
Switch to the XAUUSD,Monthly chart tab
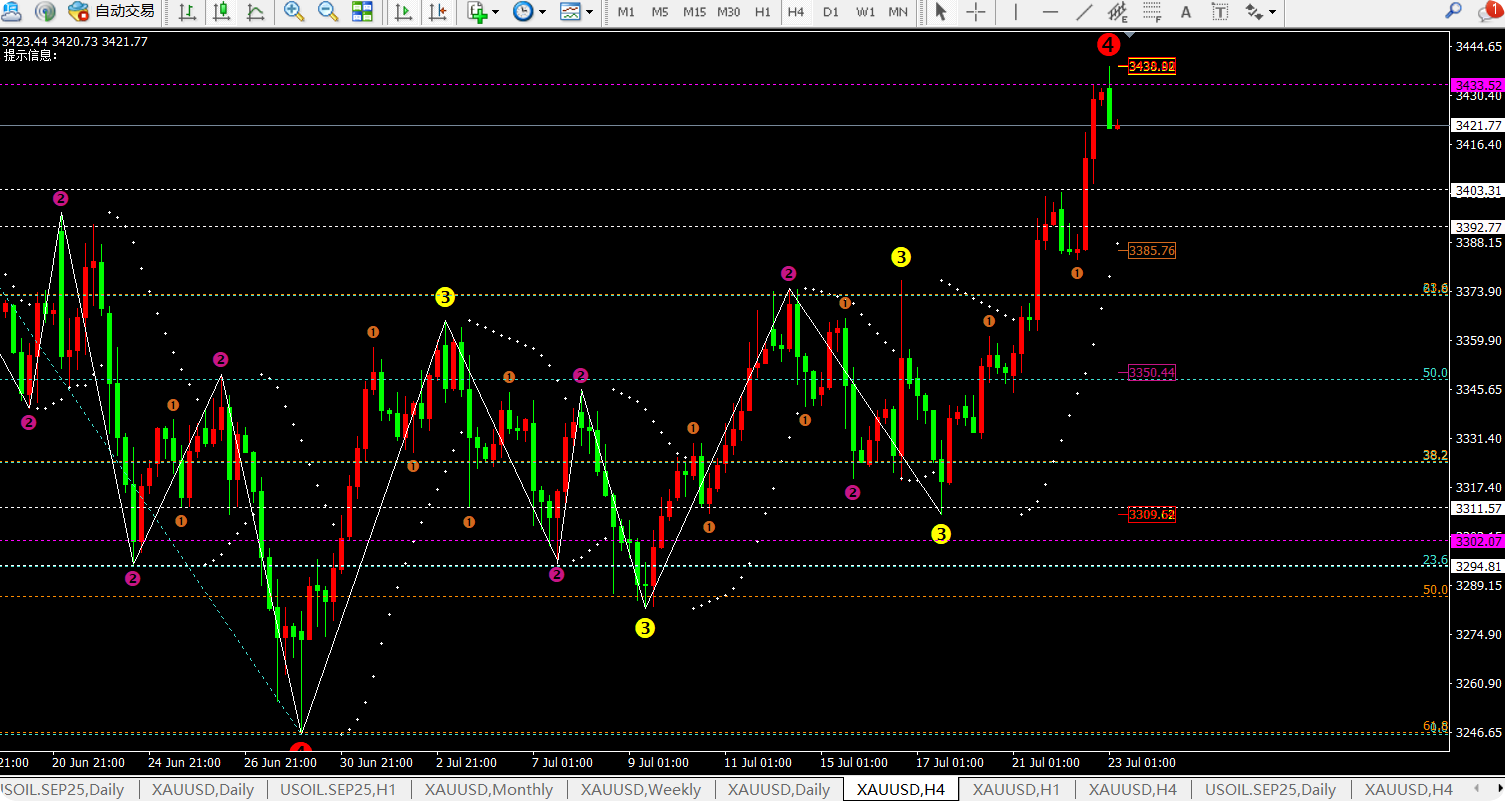coord(488,790)
